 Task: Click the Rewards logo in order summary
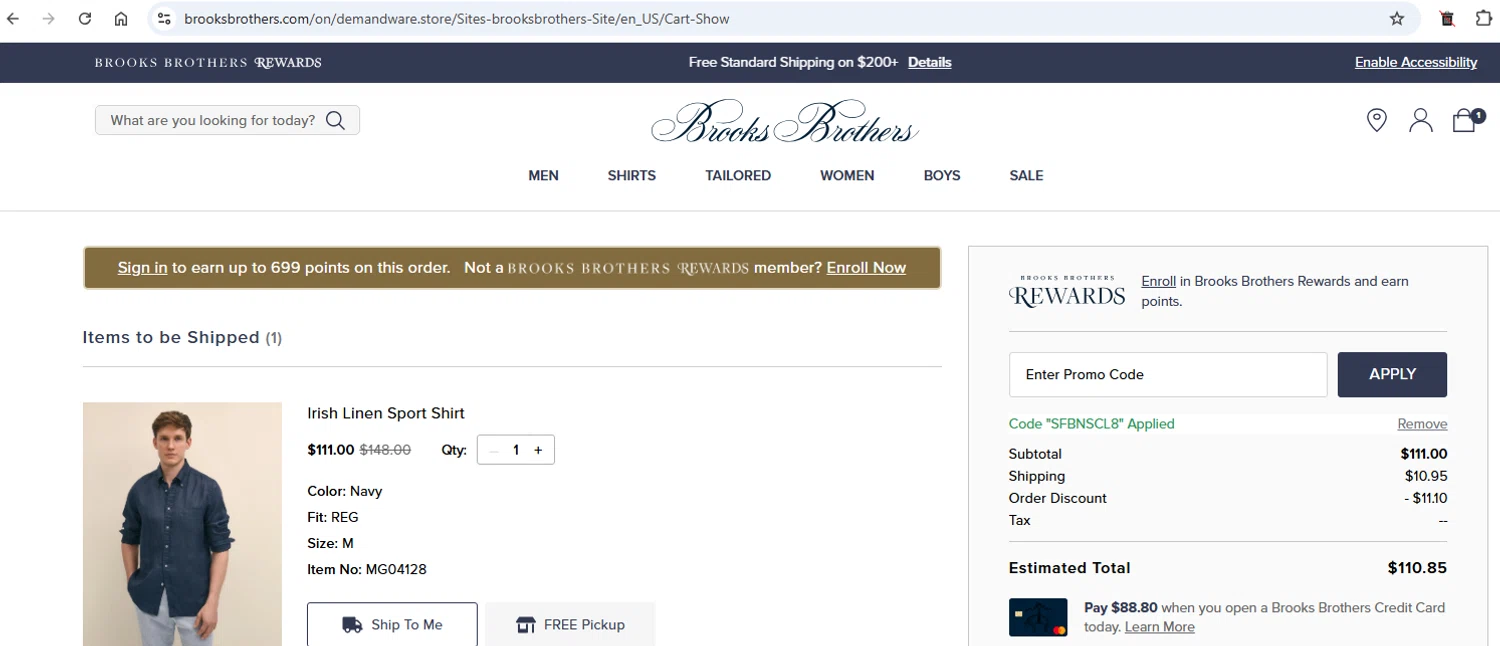pyautogui.click(x=1067, y=291)
